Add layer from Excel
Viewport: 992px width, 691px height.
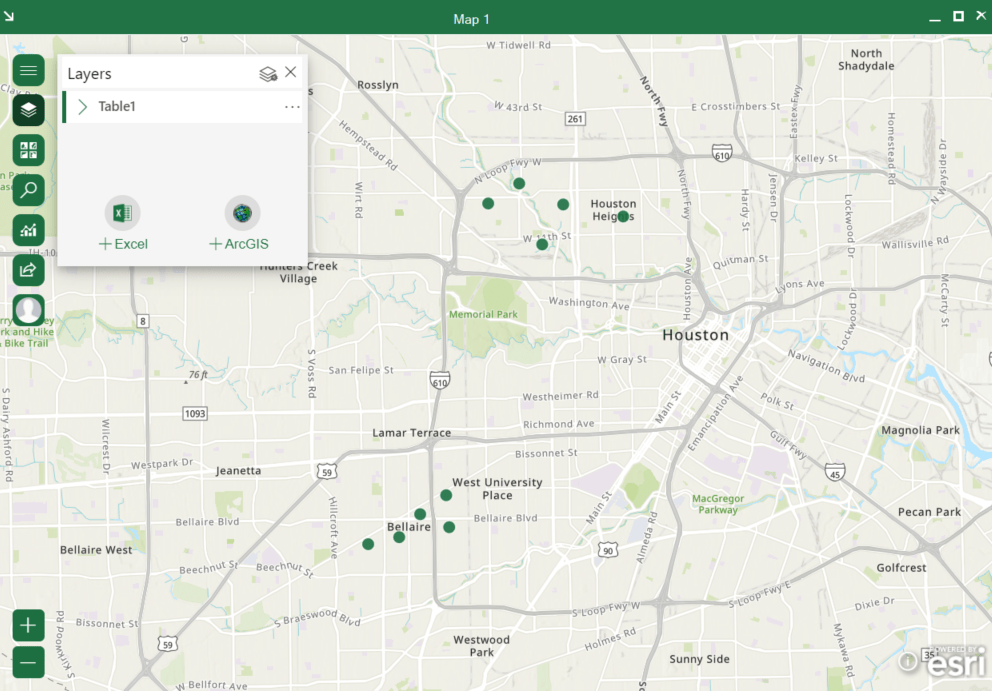(123, 244)
